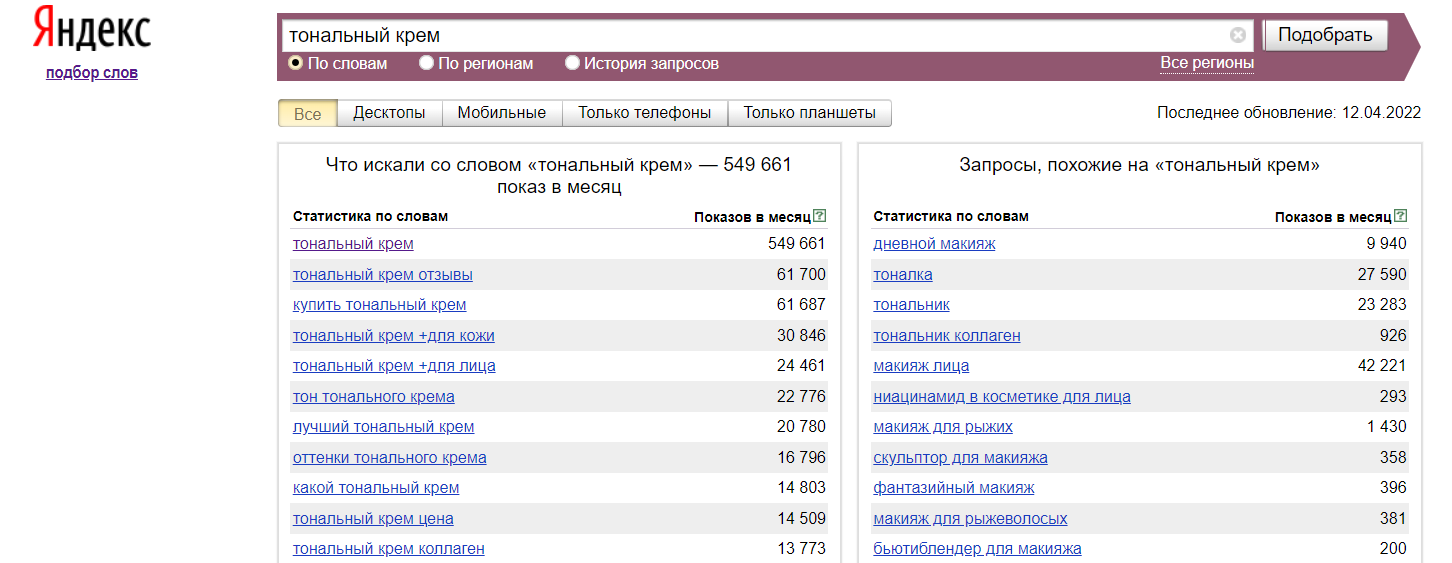Open 'тональный крем +для лица' link
This screenshot has width=1452, height=563.
[x=394, y=366]
